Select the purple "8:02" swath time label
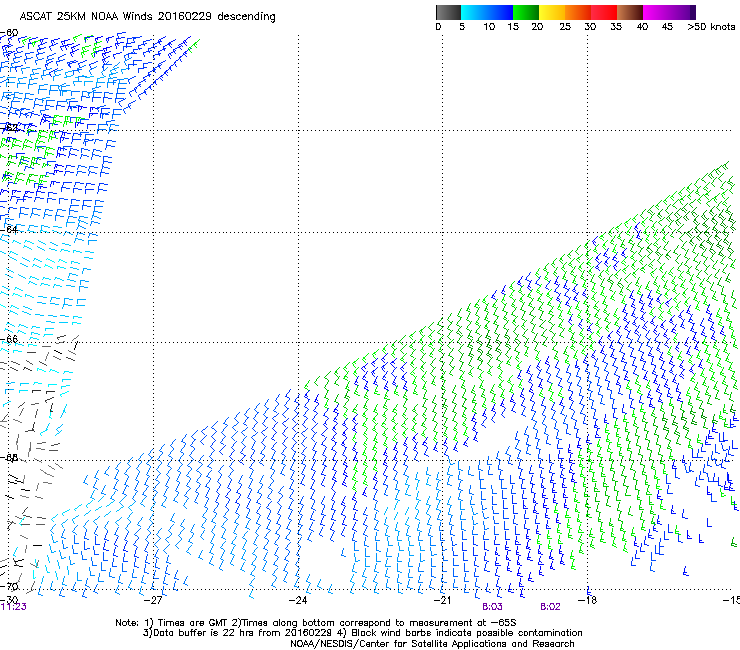Image resolution: width=740 pixels, height=650 pixels. (x=550, y=607)
